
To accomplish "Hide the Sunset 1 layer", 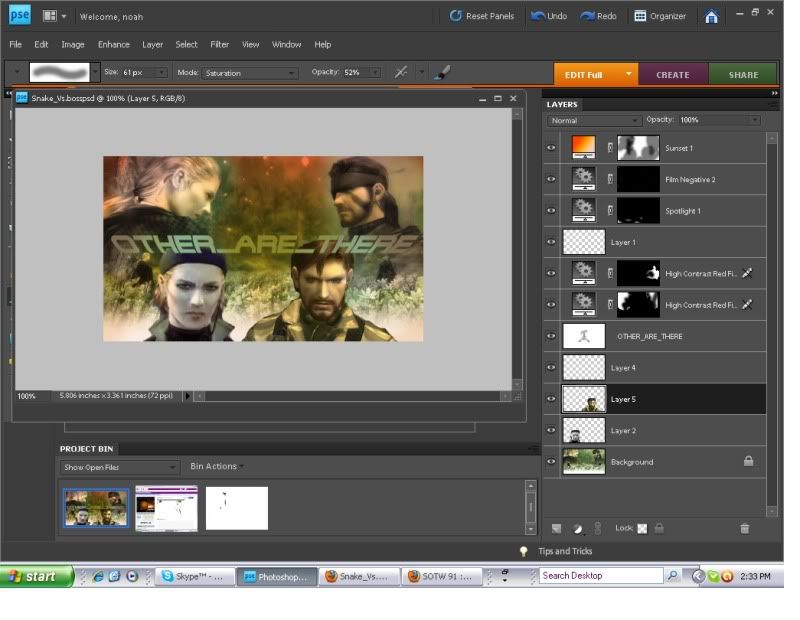I will (x=551, y=148).
